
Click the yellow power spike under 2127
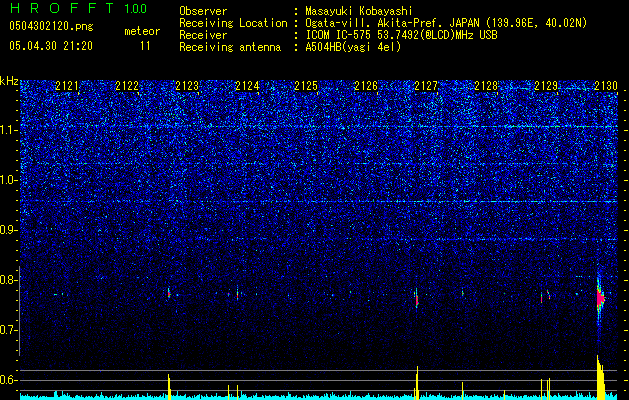tap(417, 383)
